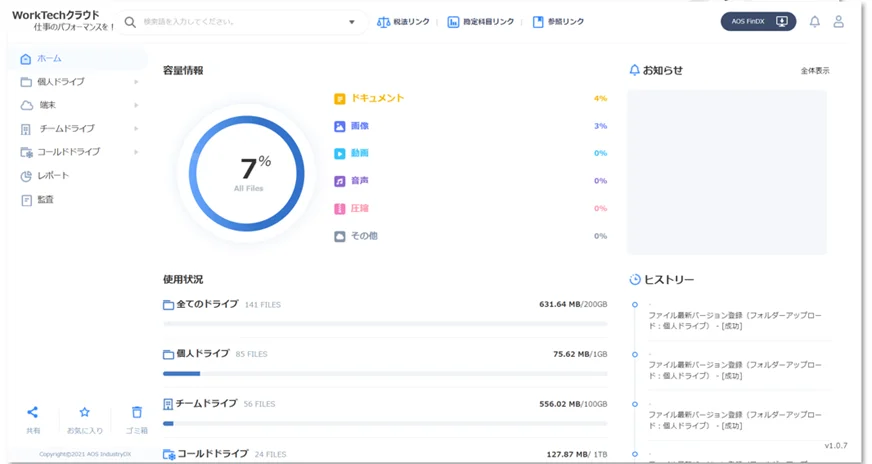Click the ヒストリー clock icon
Image resolution: width=872 pixels, height=464 pixels.
[x=635, y=280]
